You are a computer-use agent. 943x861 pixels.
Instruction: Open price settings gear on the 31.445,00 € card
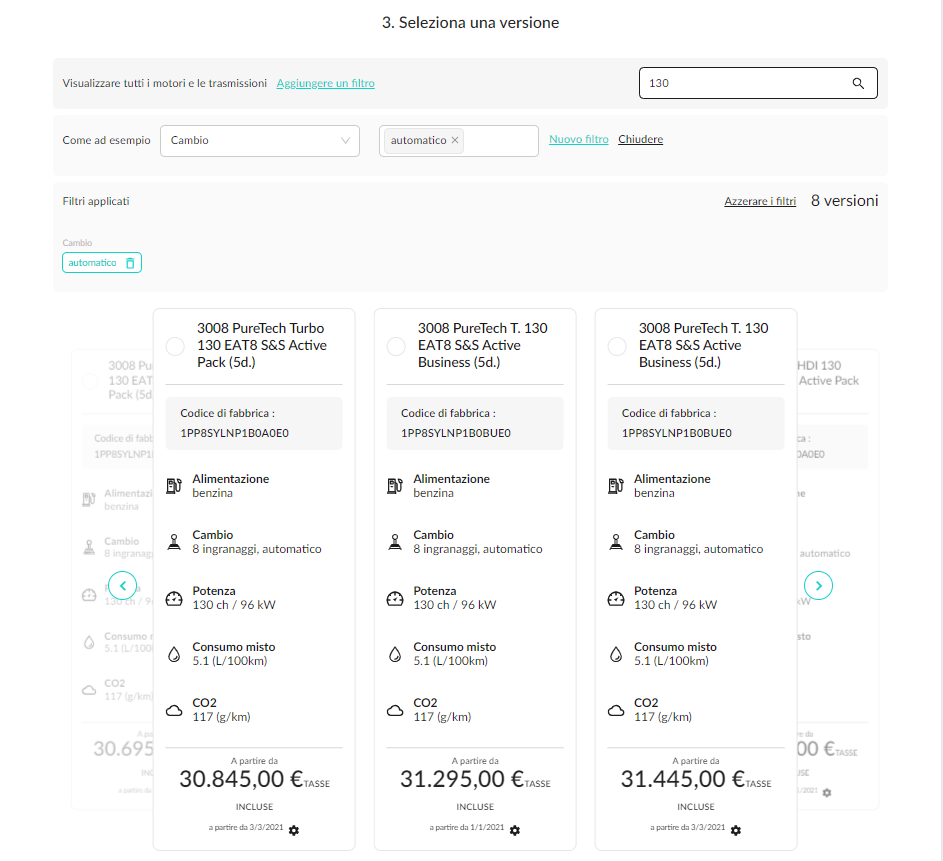tap(736, 830)
